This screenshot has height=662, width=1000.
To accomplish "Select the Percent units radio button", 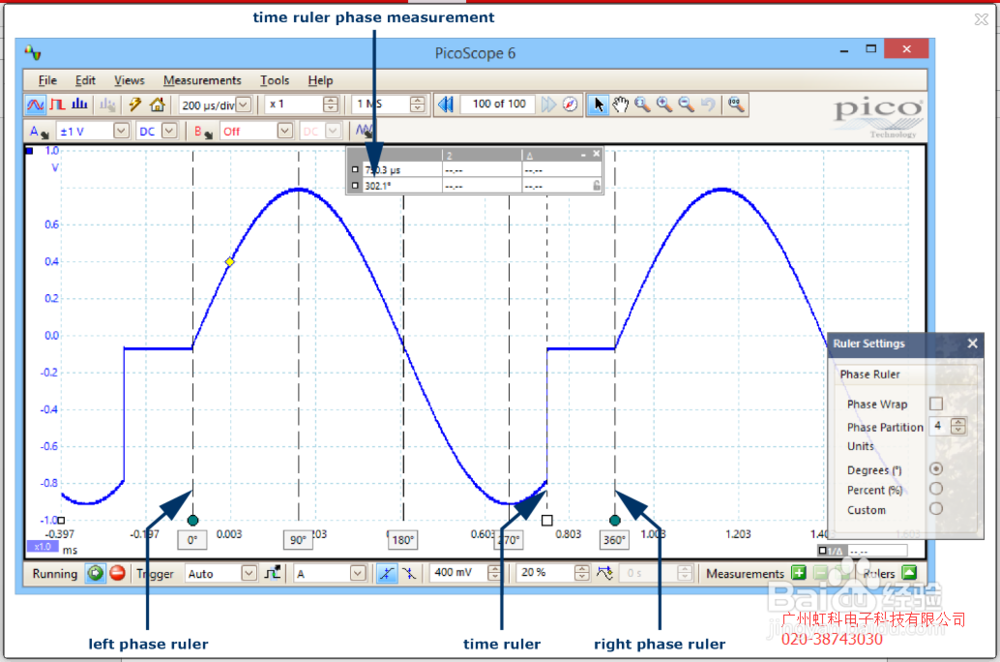I will (936, 489).
